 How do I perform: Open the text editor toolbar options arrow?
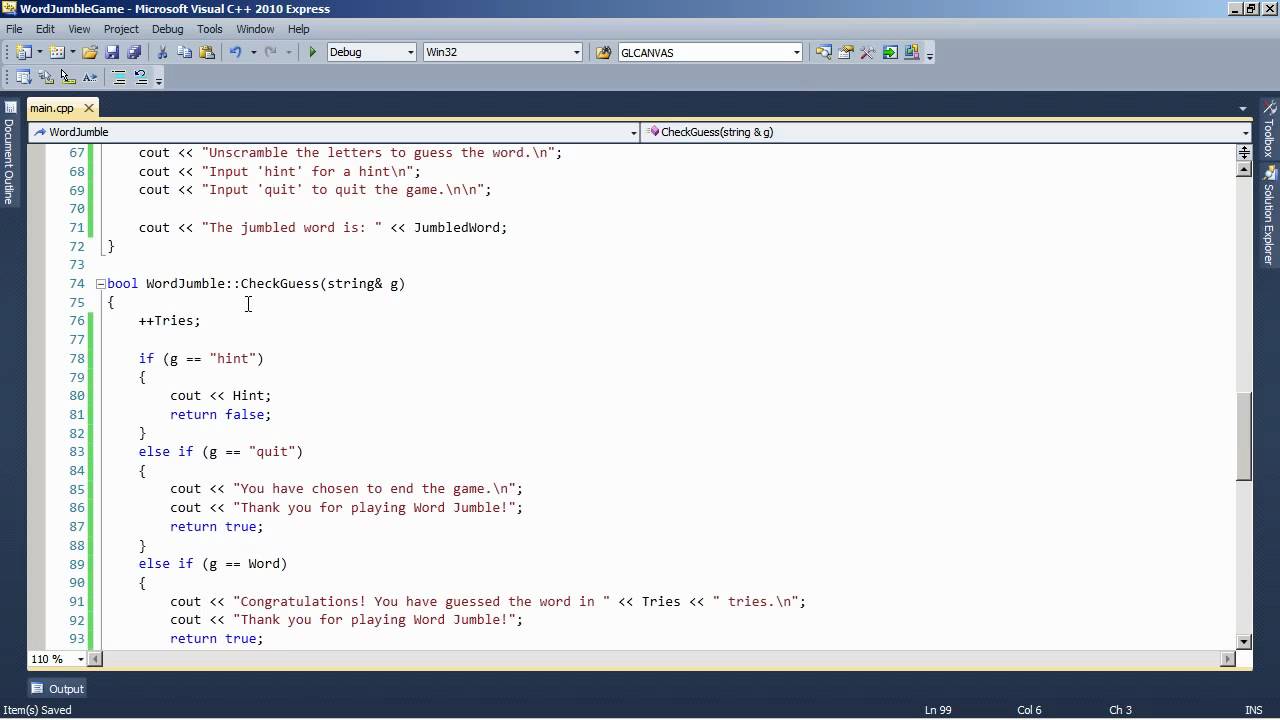pos(158,79)
